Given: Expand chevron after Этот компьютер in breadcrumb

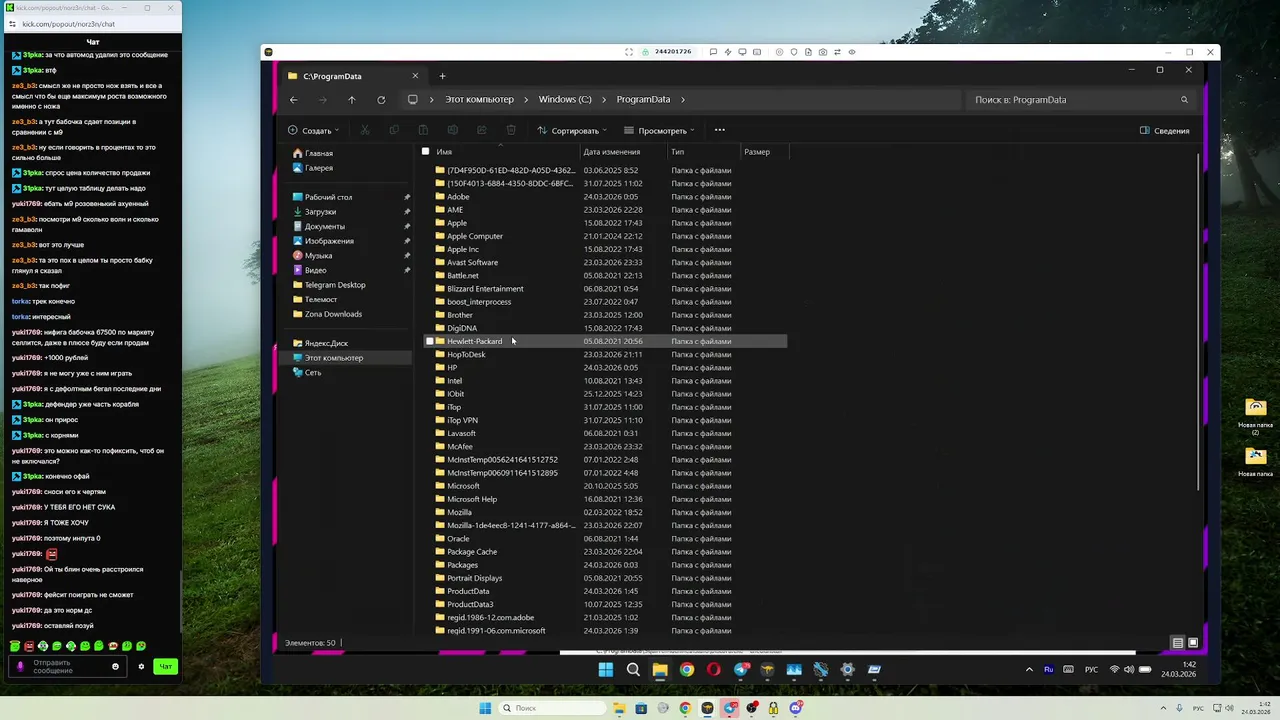Looking at the screenshot, I should (527, 100).
